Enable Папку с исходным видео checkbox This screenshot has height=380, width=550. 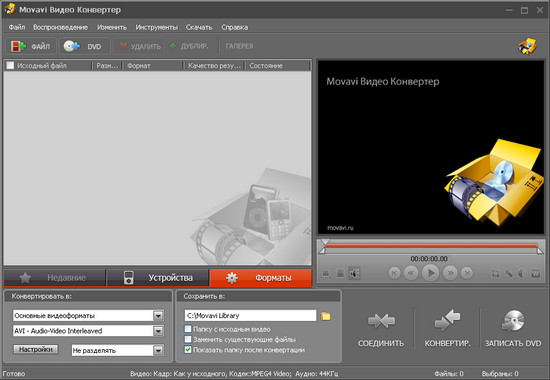coord(188,329)
